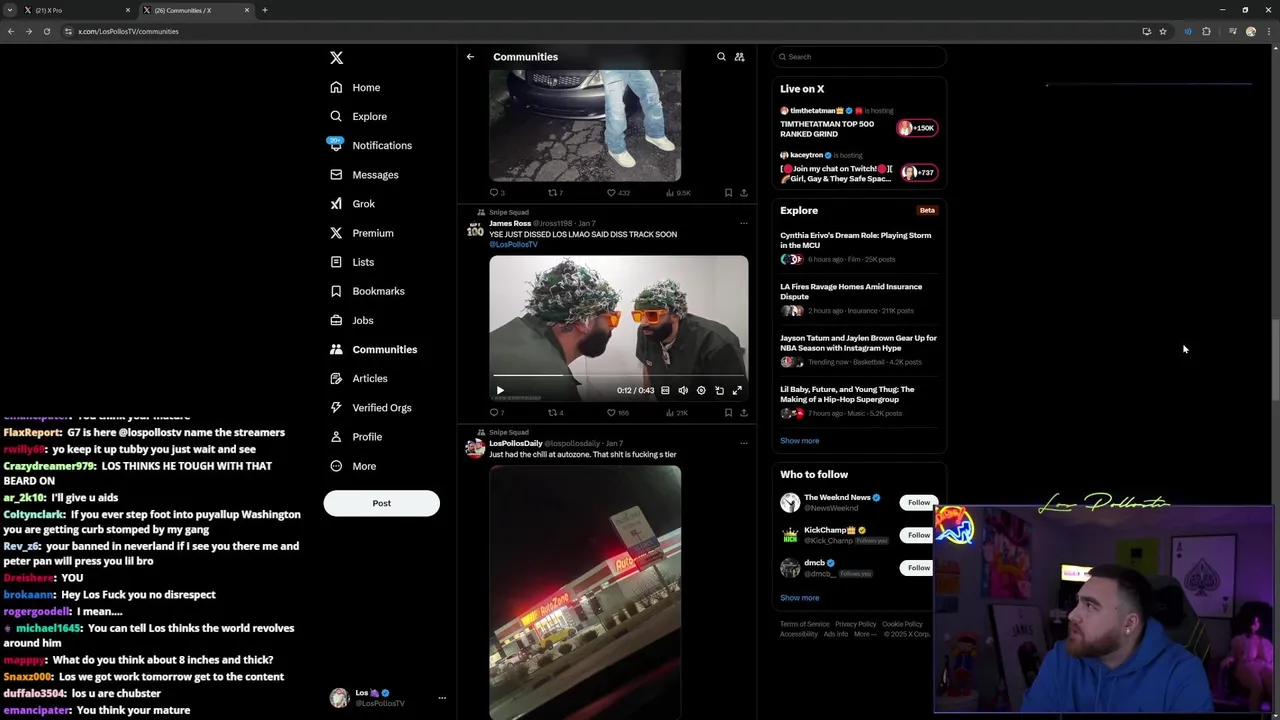Open Notifications from the sidebar
Screen dimensions: 1280x720
370,146
